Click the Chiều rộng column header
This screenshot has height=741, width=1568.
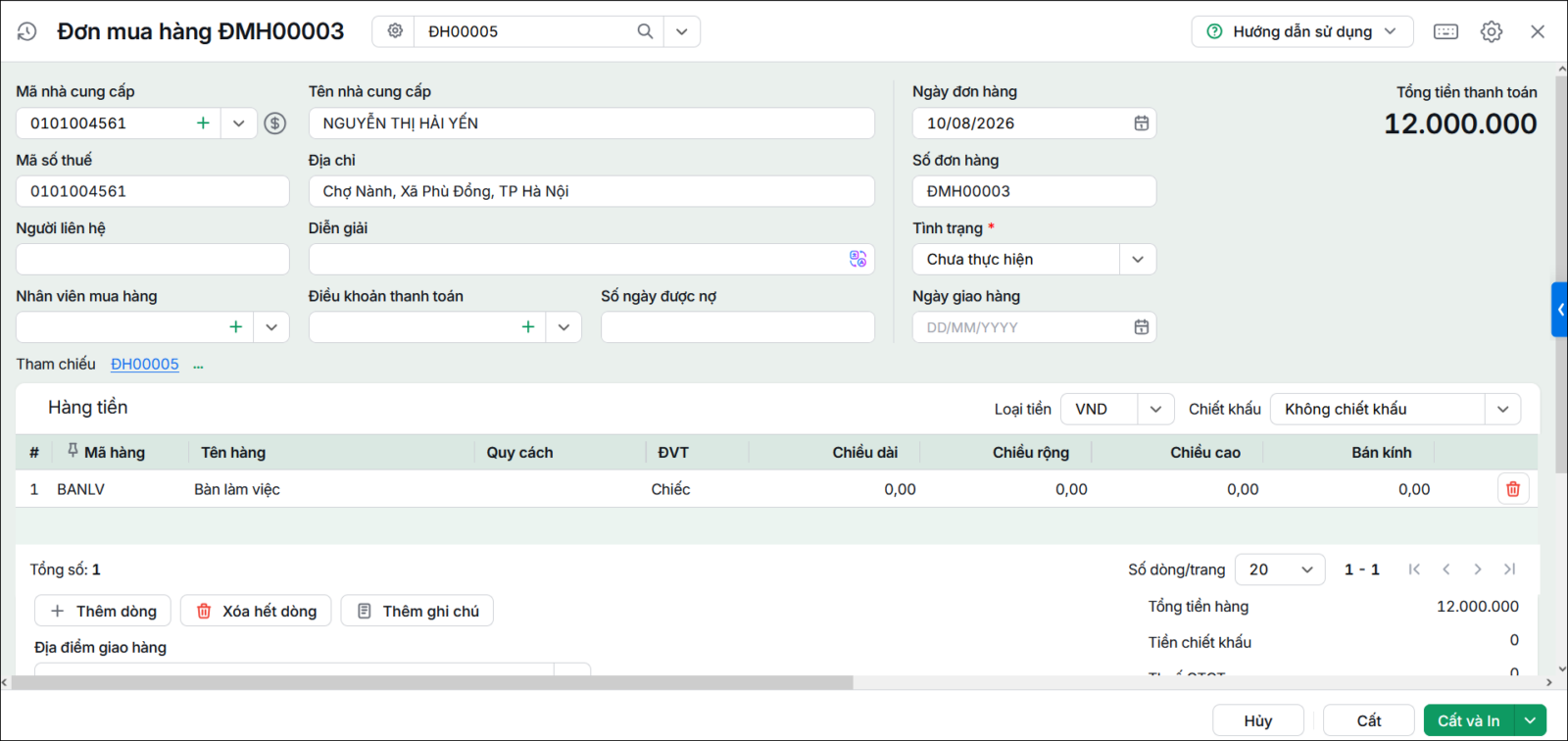[x=1031, y=453]
